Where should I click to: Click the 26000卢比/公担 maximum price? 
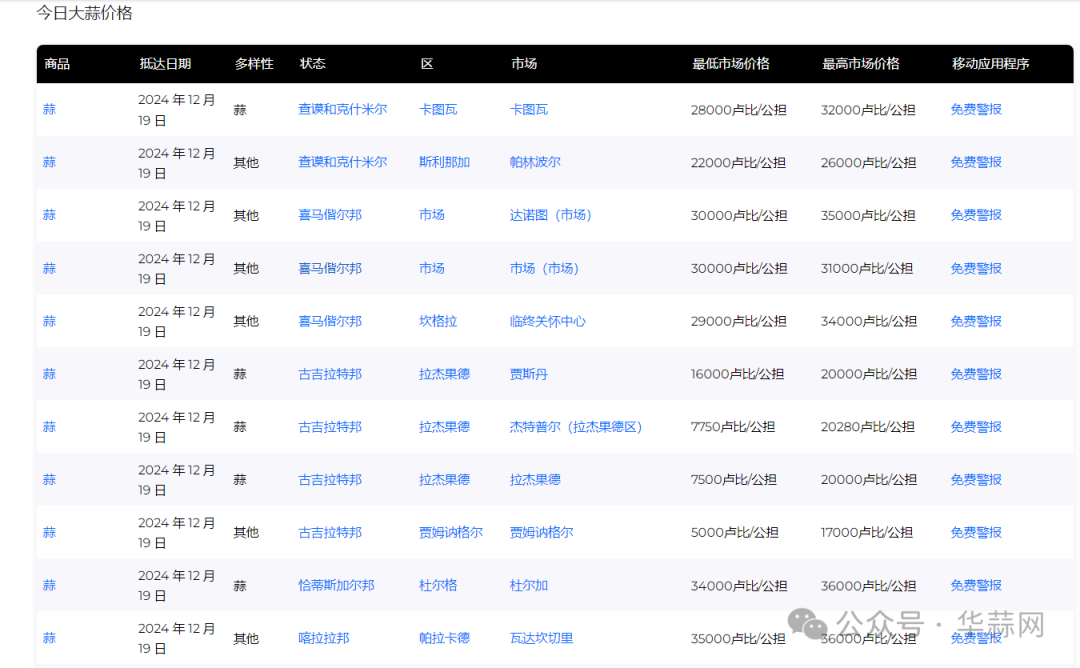point(869,163)
